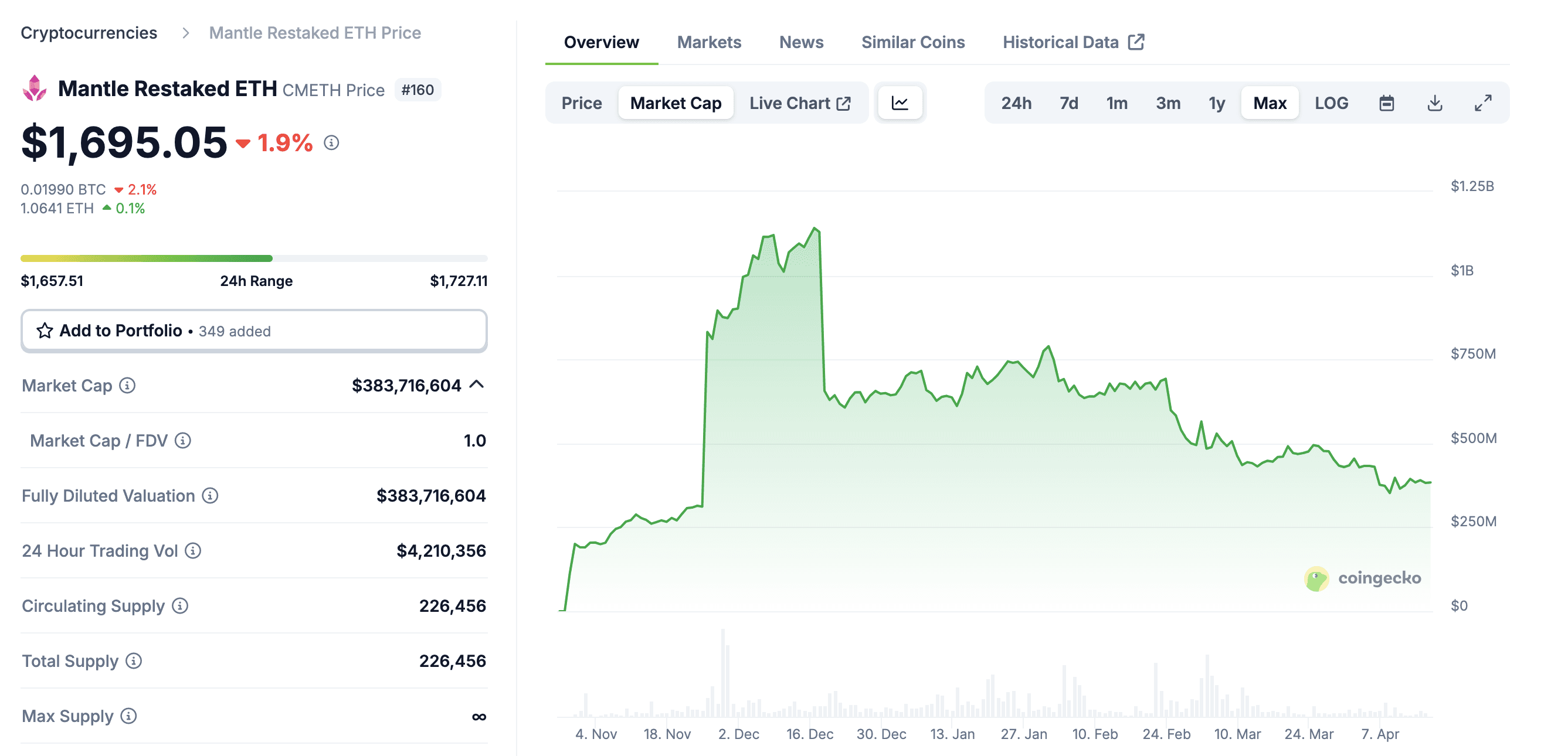This screenshot has width=1568, height=756.
Task: Click info icon beside price change percentage
Action: pos(331,143)
